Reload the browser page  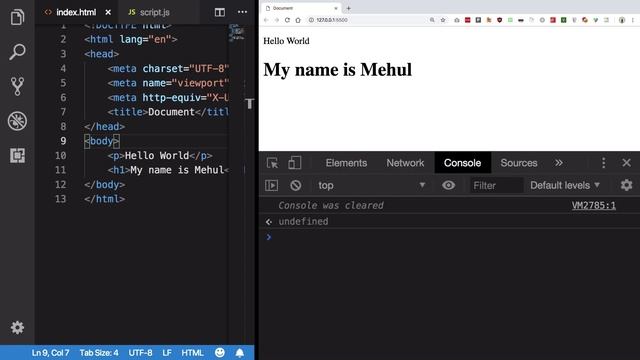point(287,20)
